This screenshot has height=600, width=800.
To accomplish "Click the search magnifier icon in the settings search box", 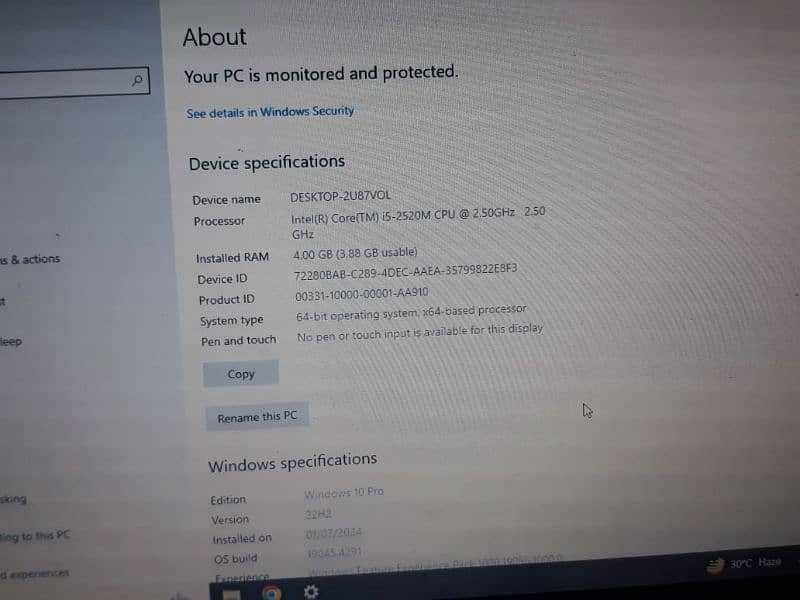I will pos(137,81).
